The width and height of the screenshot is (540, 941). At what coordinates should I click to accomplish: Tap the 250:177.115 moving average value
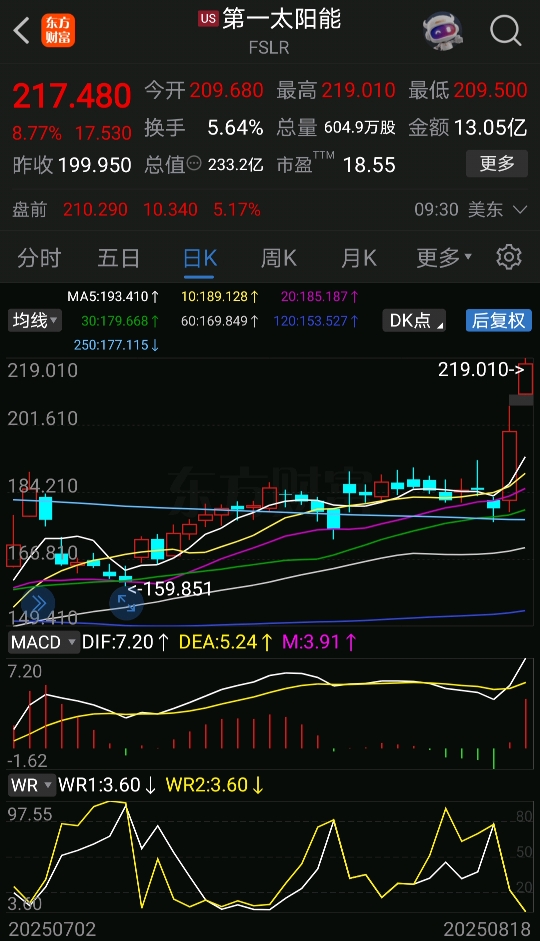tap(116, 345)
